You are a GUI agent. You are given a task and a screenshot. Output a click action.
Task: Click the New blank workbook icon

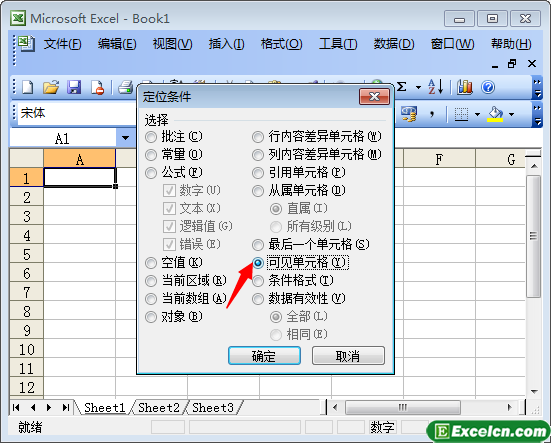[27, 87]
